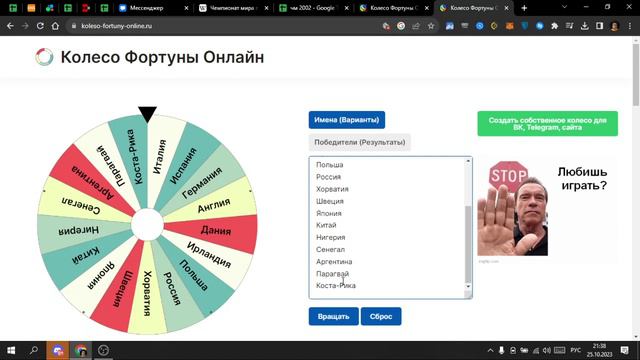Screen dimensions: 640x360
Task: Click the names list scrollbar up arrow
Action: click(x=468, y=161)
